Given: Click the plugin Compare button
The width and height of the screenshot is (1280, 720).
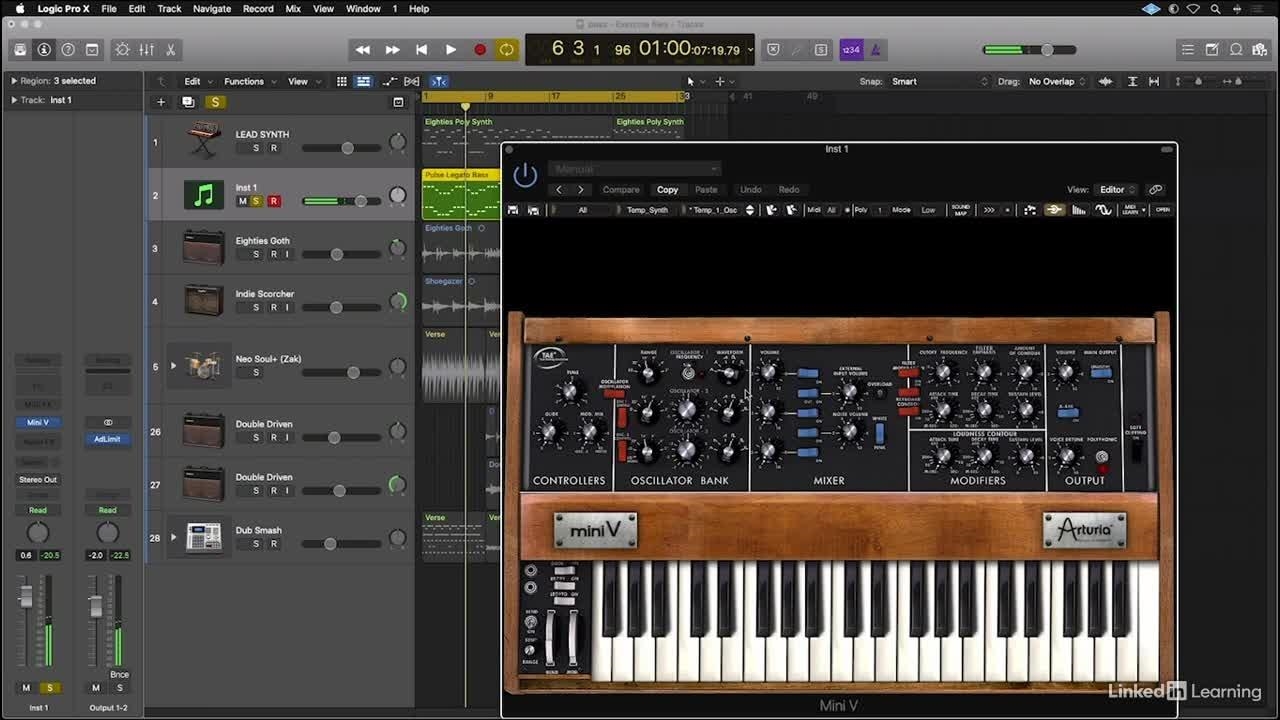Looking at the screenshot, I should (x=620, y=189).
